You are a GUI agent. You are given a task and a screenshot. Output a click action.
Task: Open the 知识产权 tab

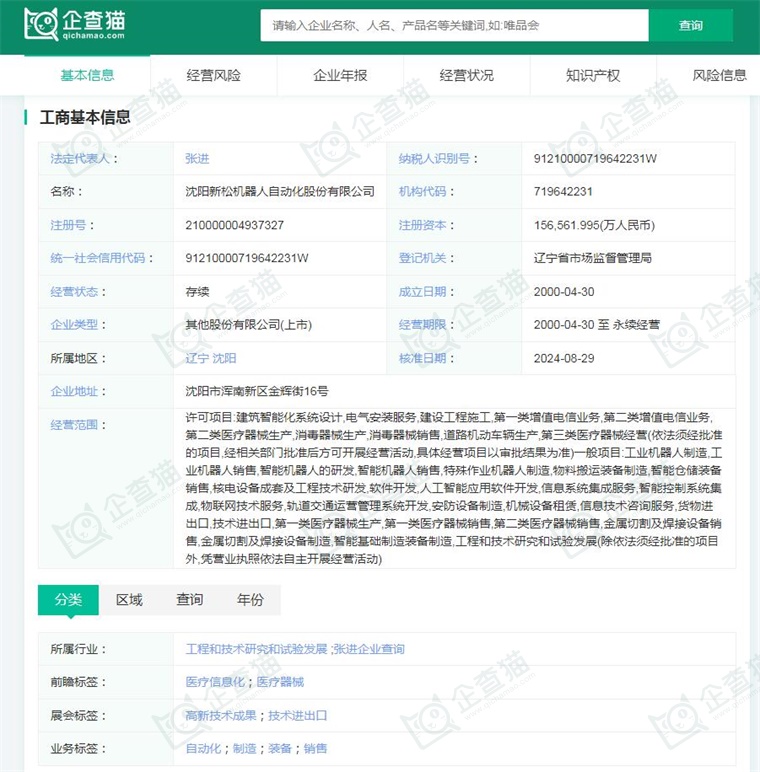593,75
